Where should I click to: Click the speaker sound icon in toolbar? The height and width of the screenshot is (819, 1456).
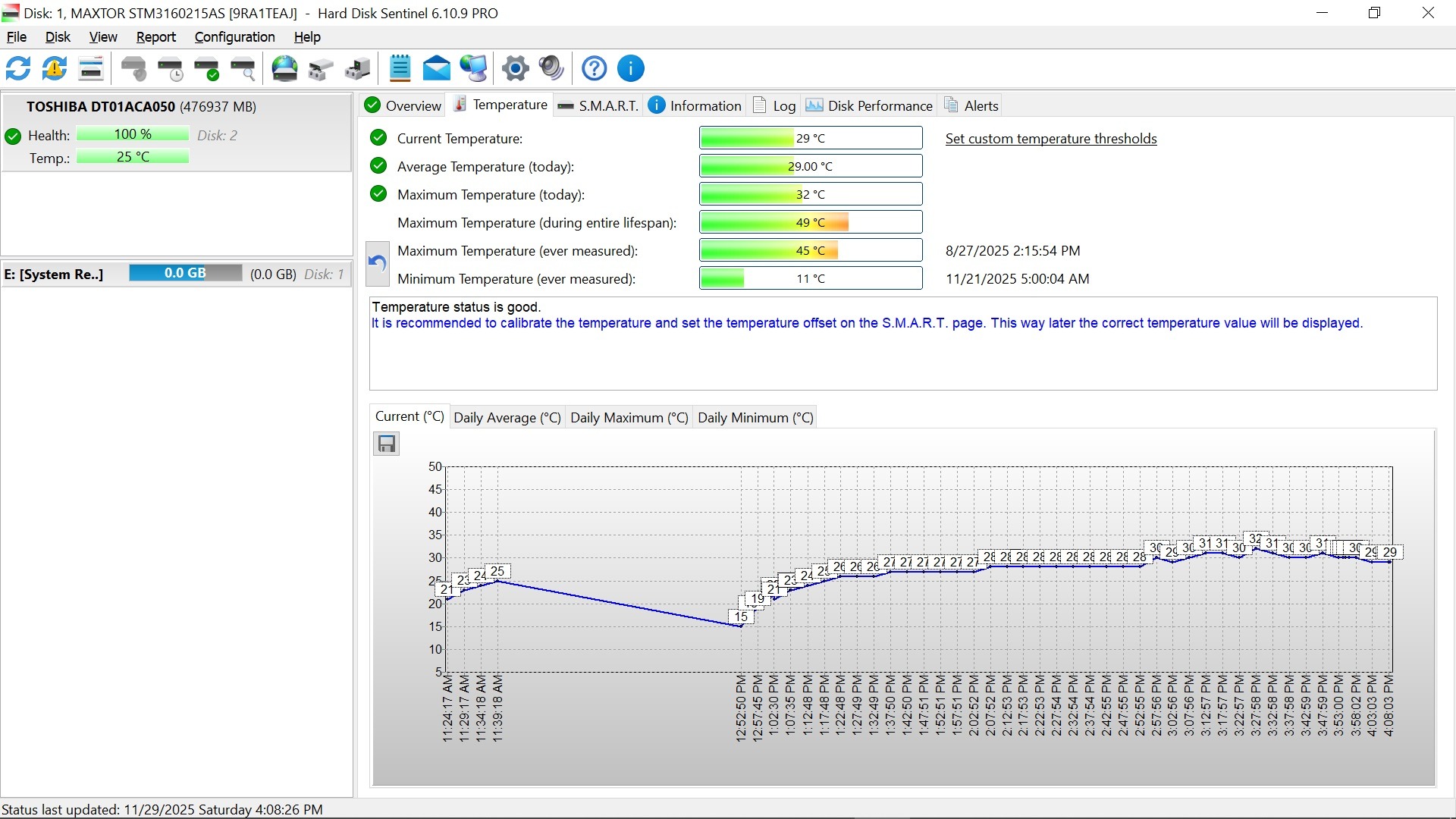pyautogui.click(x=551, y=69)
